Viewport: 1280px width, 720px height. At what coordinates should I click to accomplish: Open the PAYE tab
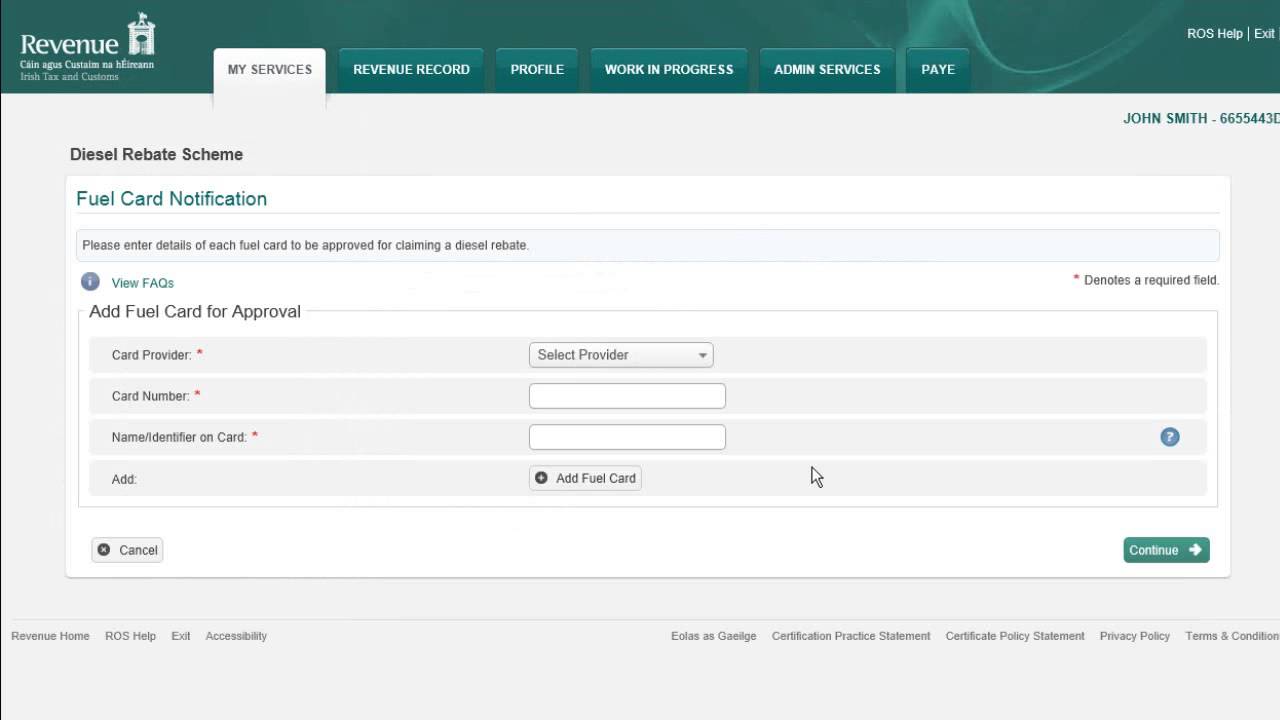(x=938, y=70)
